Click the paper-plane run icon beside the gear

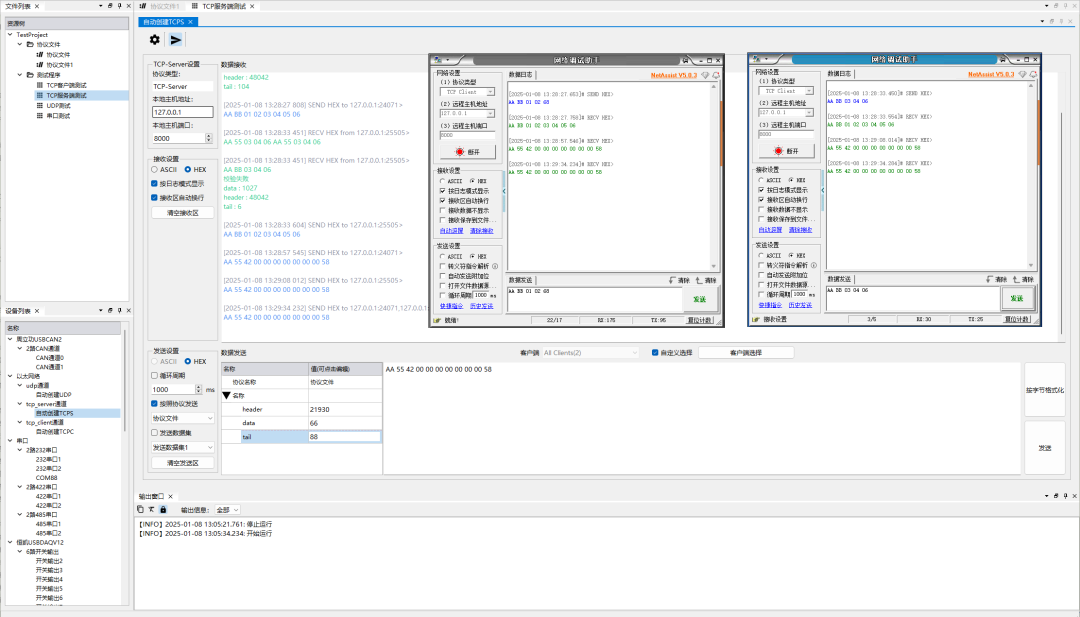tap(176, 40)
